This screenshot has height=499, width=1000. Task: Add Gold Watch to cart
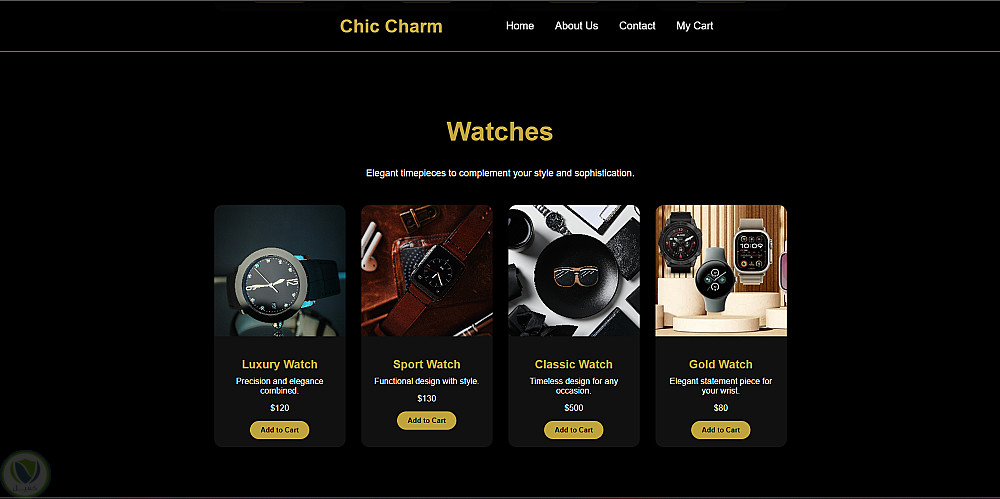pyautogui.click(x=721, y=430)
